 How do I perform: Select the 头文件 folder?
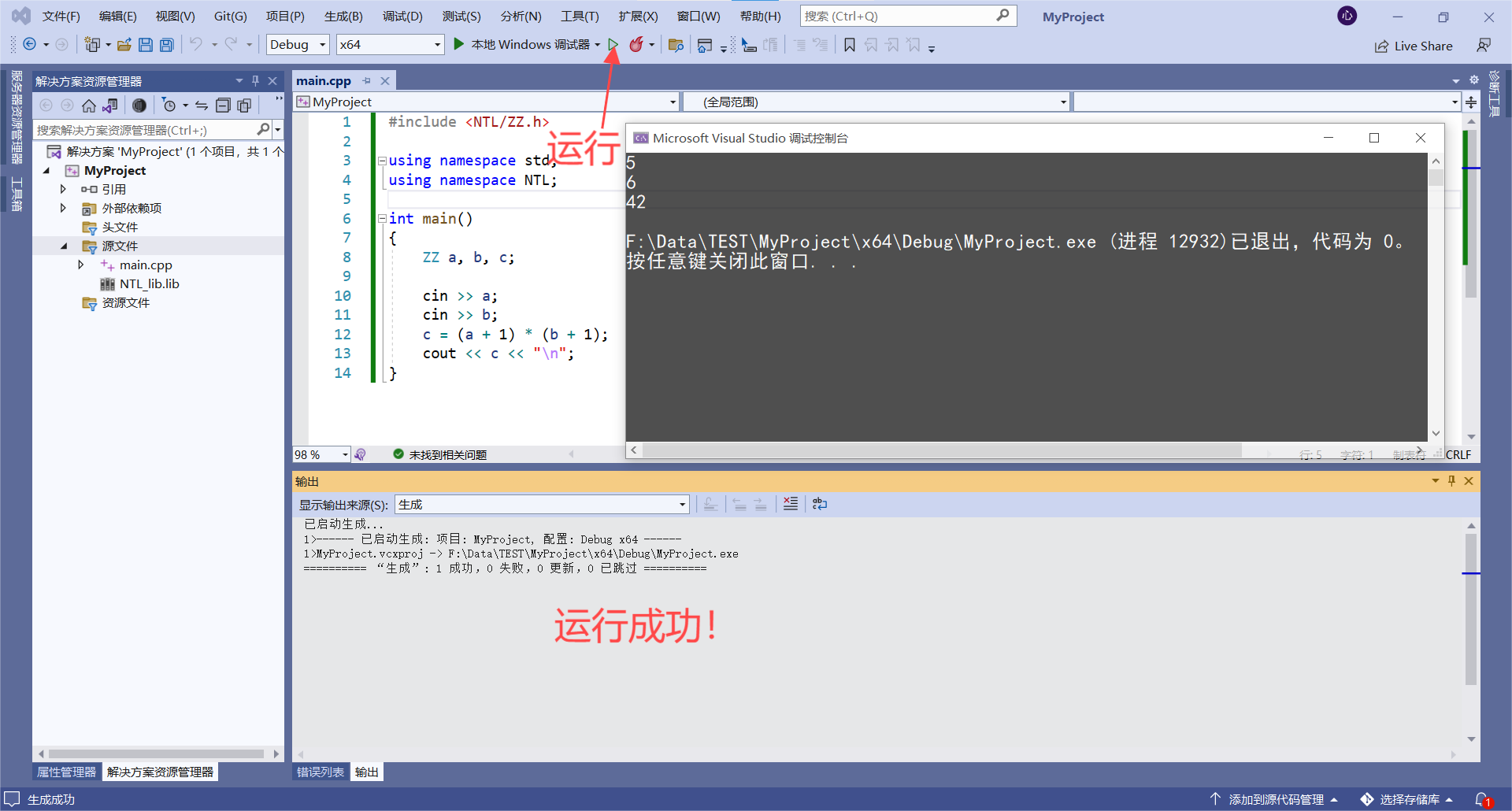[120, 227]
